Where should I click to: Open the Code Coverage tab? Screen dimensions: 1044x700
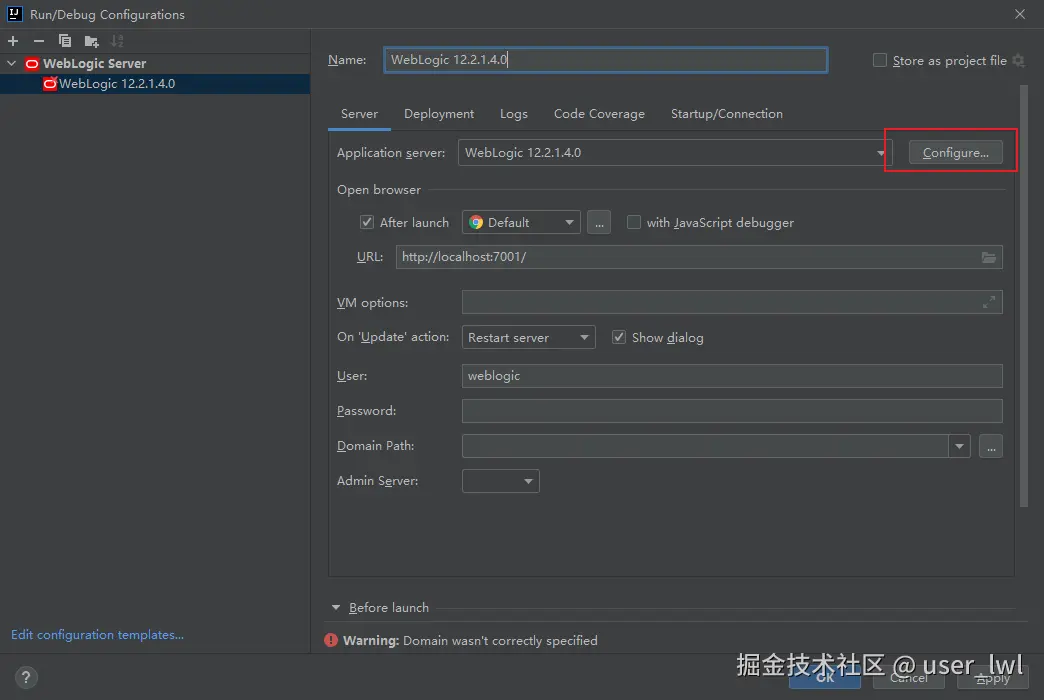click(599, 114)
